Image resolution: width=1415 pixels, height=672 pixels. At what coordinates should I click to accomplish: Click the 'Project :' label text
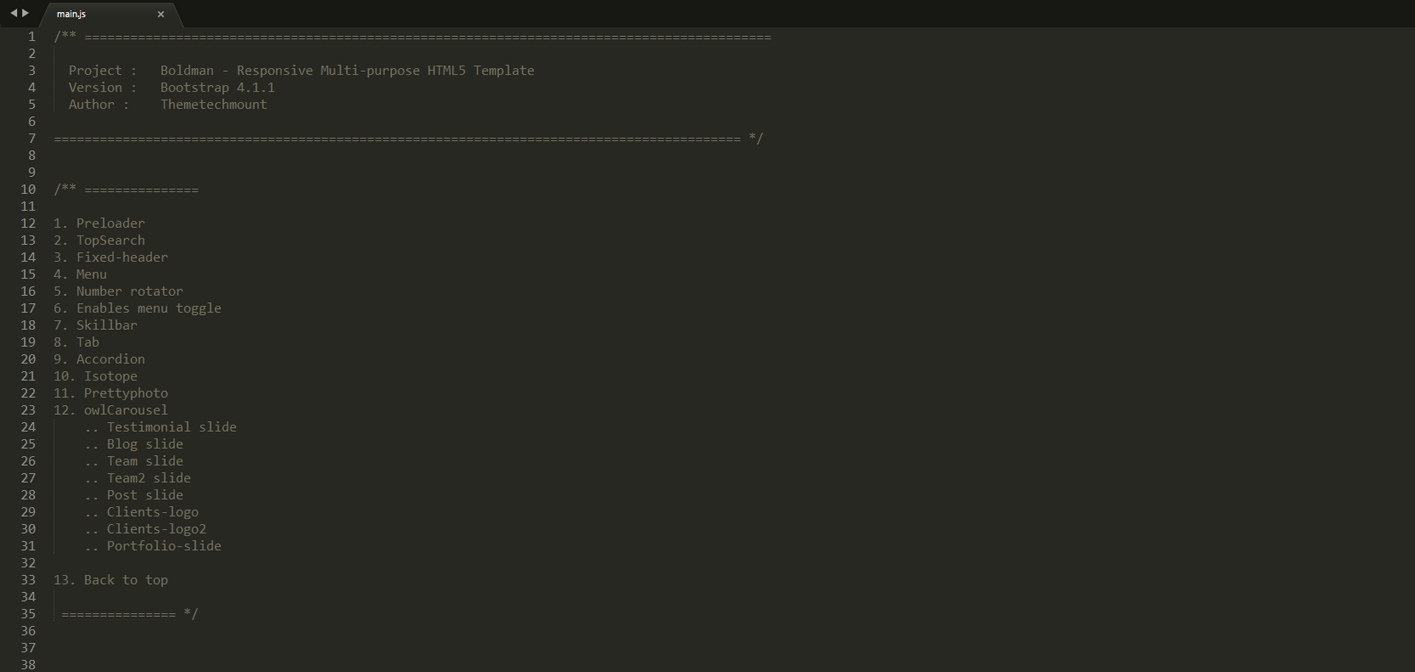pyautogui.click(x=103, y=70)
